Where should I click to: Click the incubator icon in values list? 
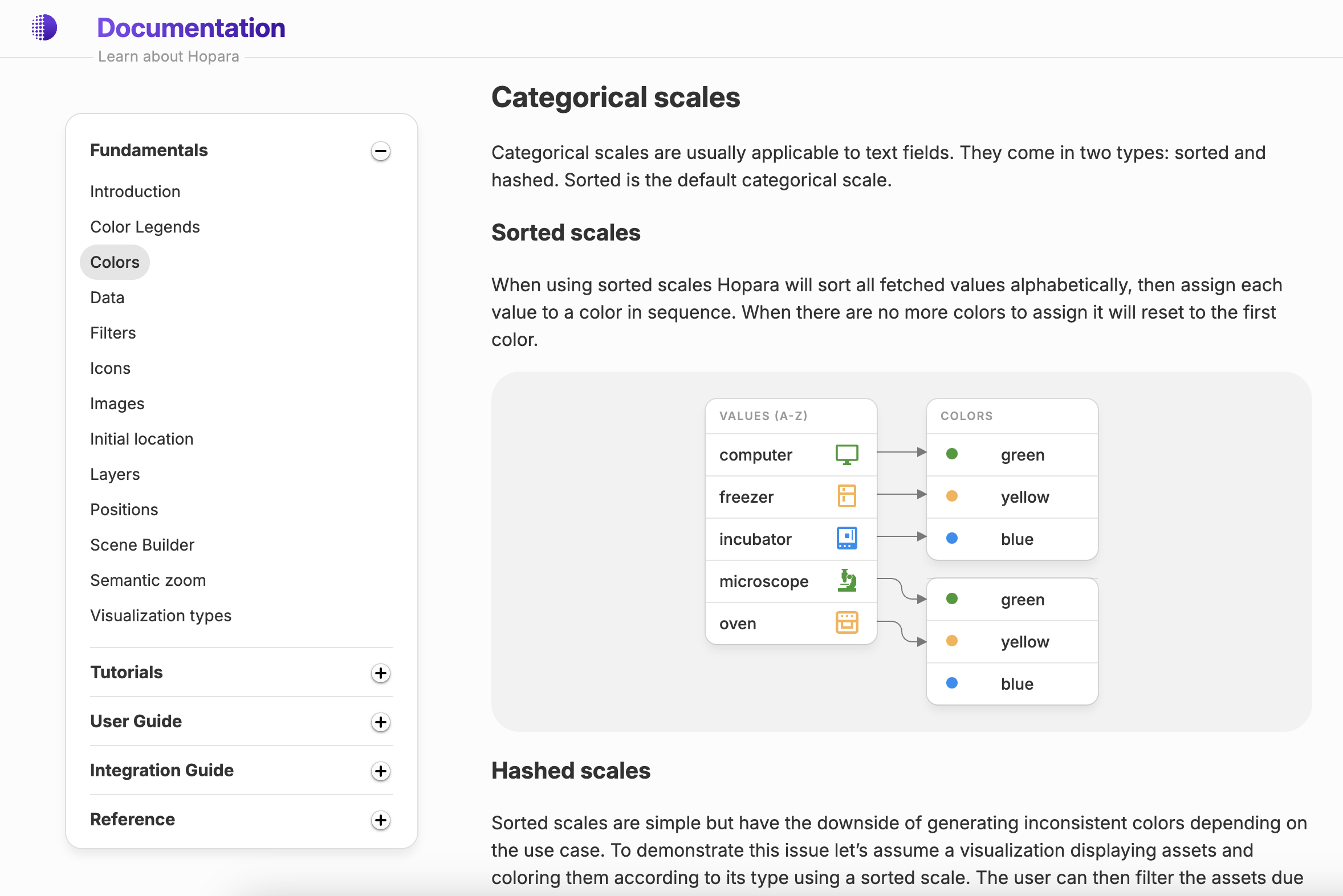(847, 538)
